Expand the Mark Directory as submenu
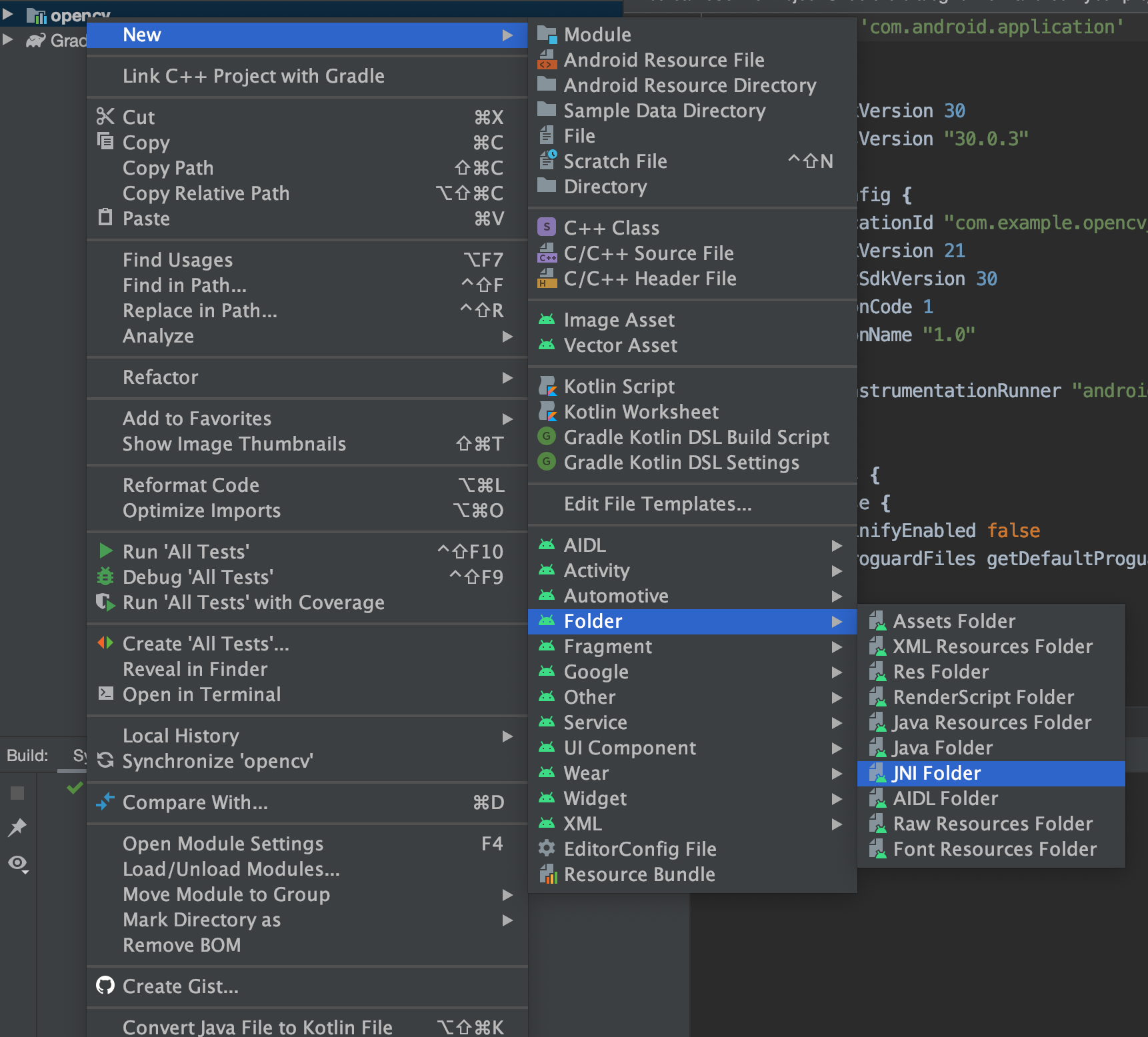 [307, 920]
